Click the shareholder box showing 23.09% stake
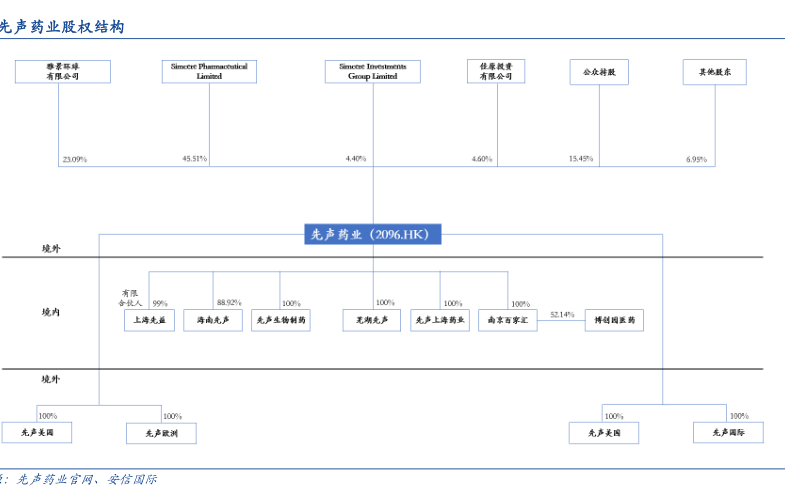 pos(61,71)
